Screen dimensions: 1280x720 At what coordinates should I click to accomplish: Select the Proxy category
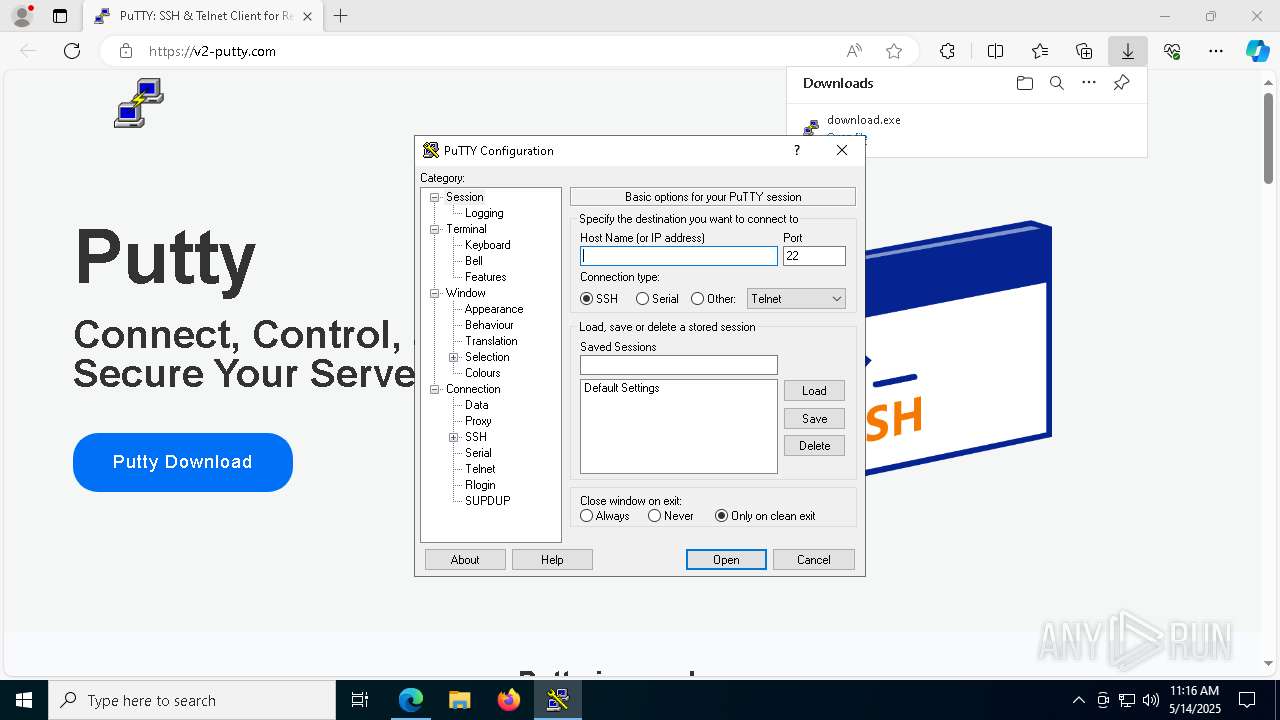point(478,421)
